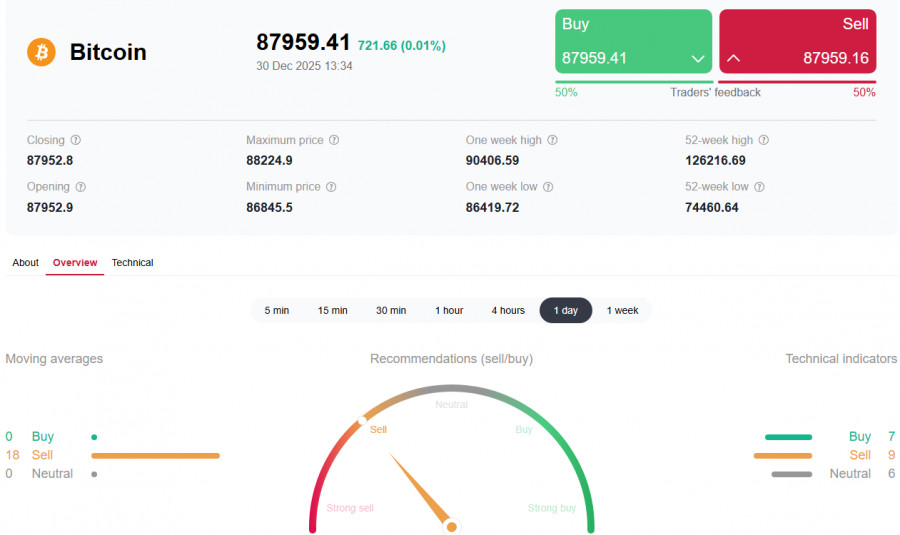
Task: Click the date 30 Dec 2025 13:34
Action: pos(304,66)
